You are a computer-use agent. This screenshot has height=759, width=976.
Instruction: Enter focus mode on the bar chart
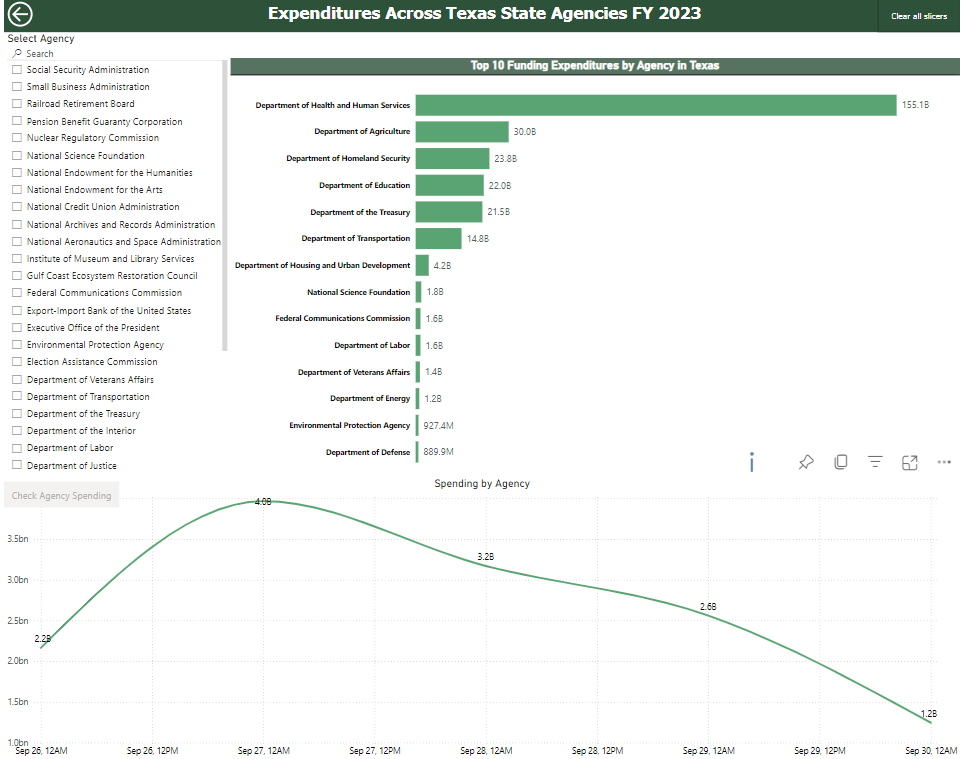pos(910,462)
